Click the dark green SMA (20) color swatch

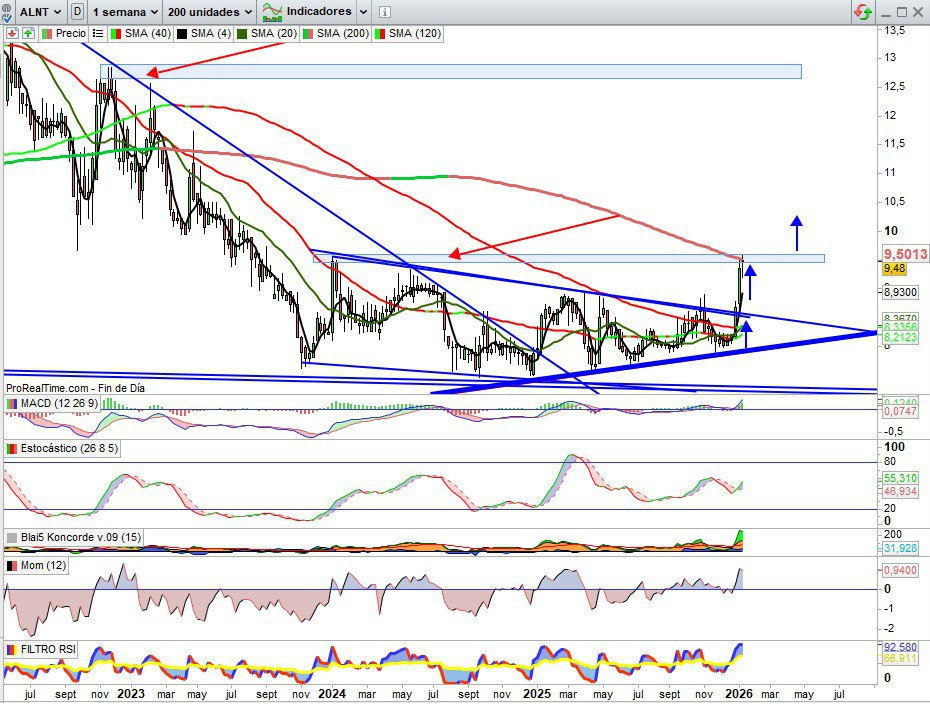242,33
